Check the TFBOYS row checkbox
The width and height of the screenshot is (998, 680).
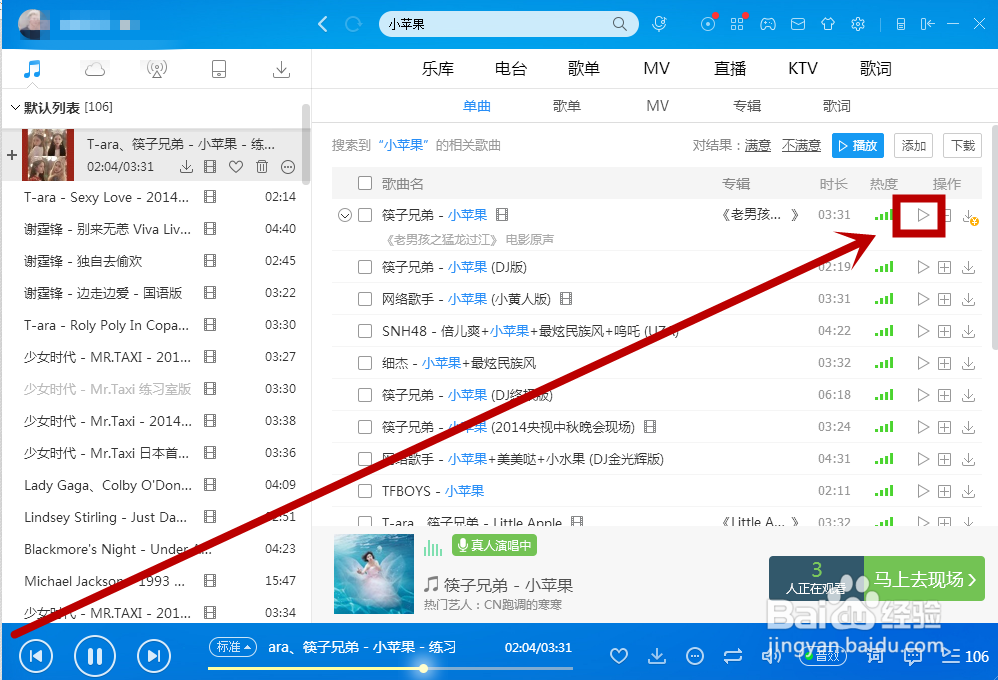pos(365,491)
